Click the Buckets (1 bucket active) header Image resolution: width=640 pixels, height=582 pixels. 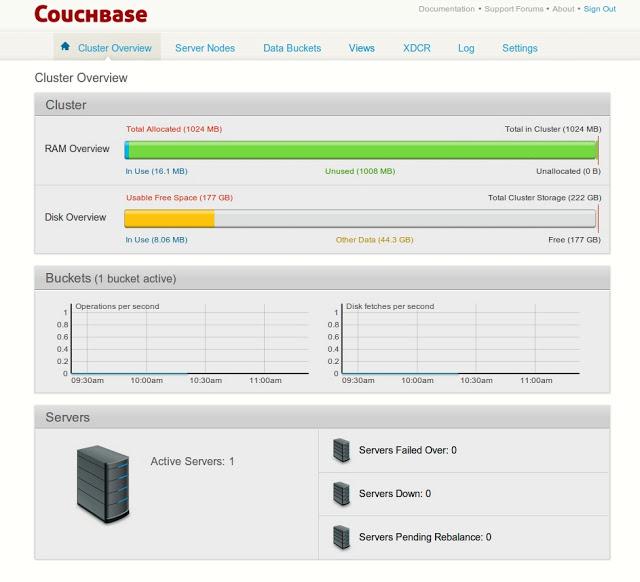(322, 278)
